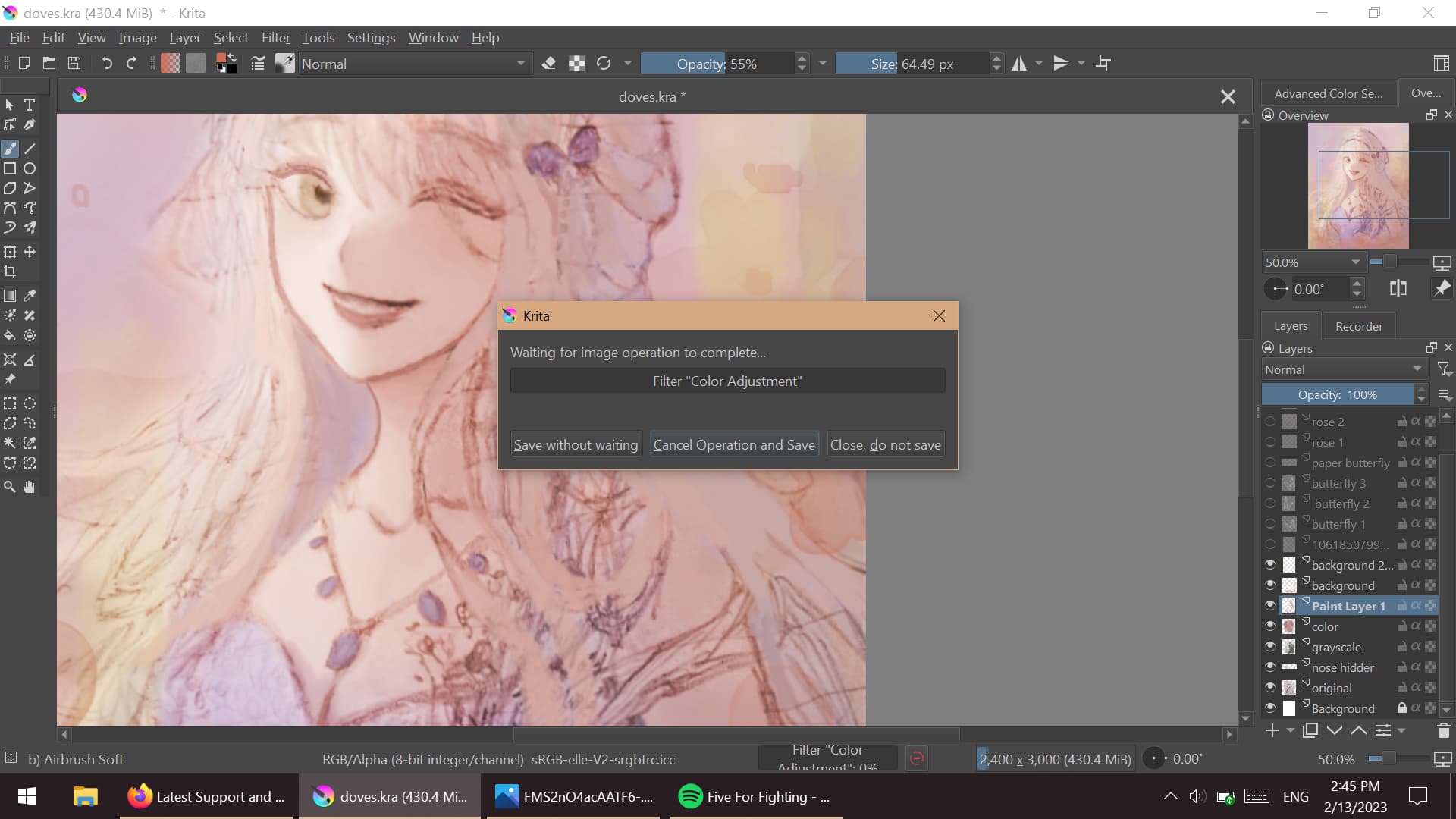Click the horizontal mirror toolbar icon
Image resolution: width=1456 pixels, height=819 pixels.
pos(1019,64)
